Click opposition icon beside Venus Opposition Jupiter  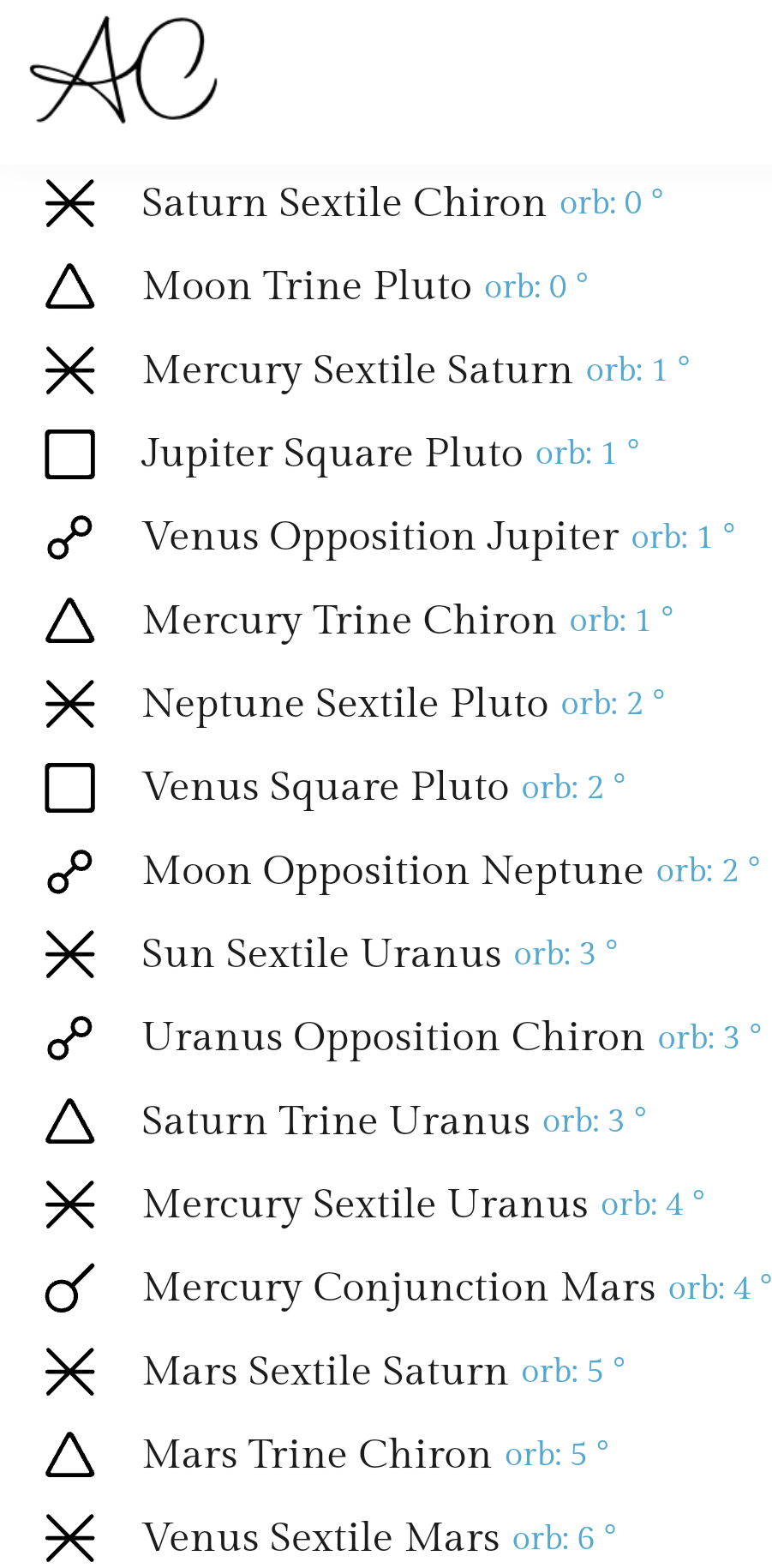pos(69,537)
